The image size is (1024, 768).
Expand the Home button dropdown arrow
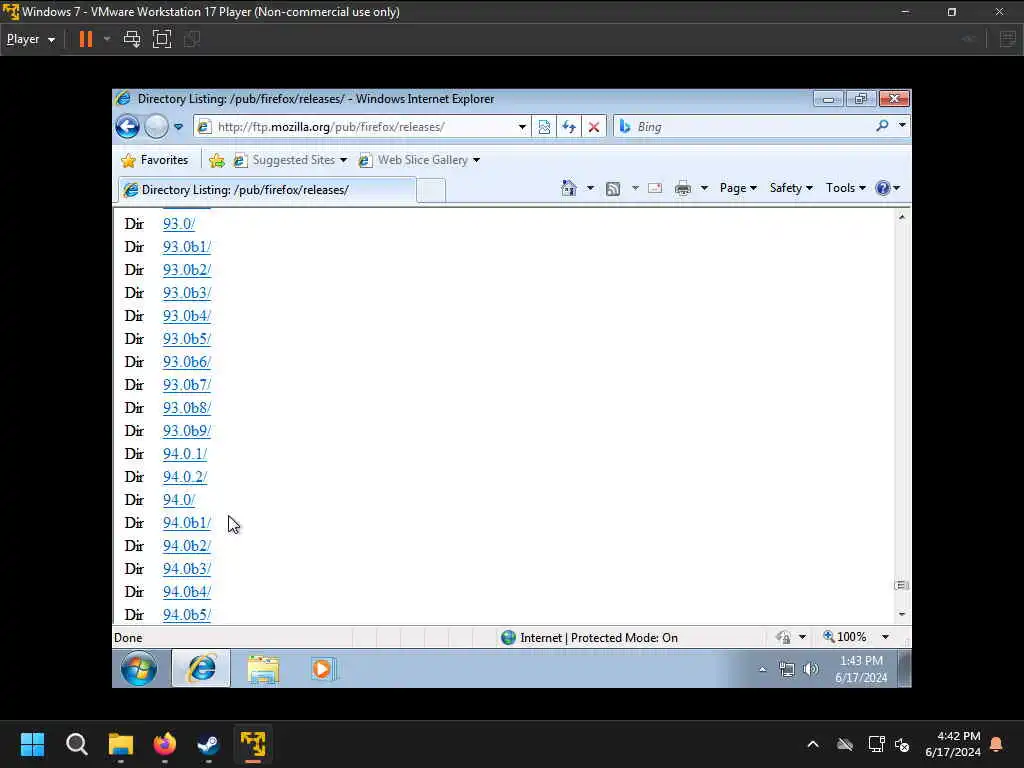(590, 188)
